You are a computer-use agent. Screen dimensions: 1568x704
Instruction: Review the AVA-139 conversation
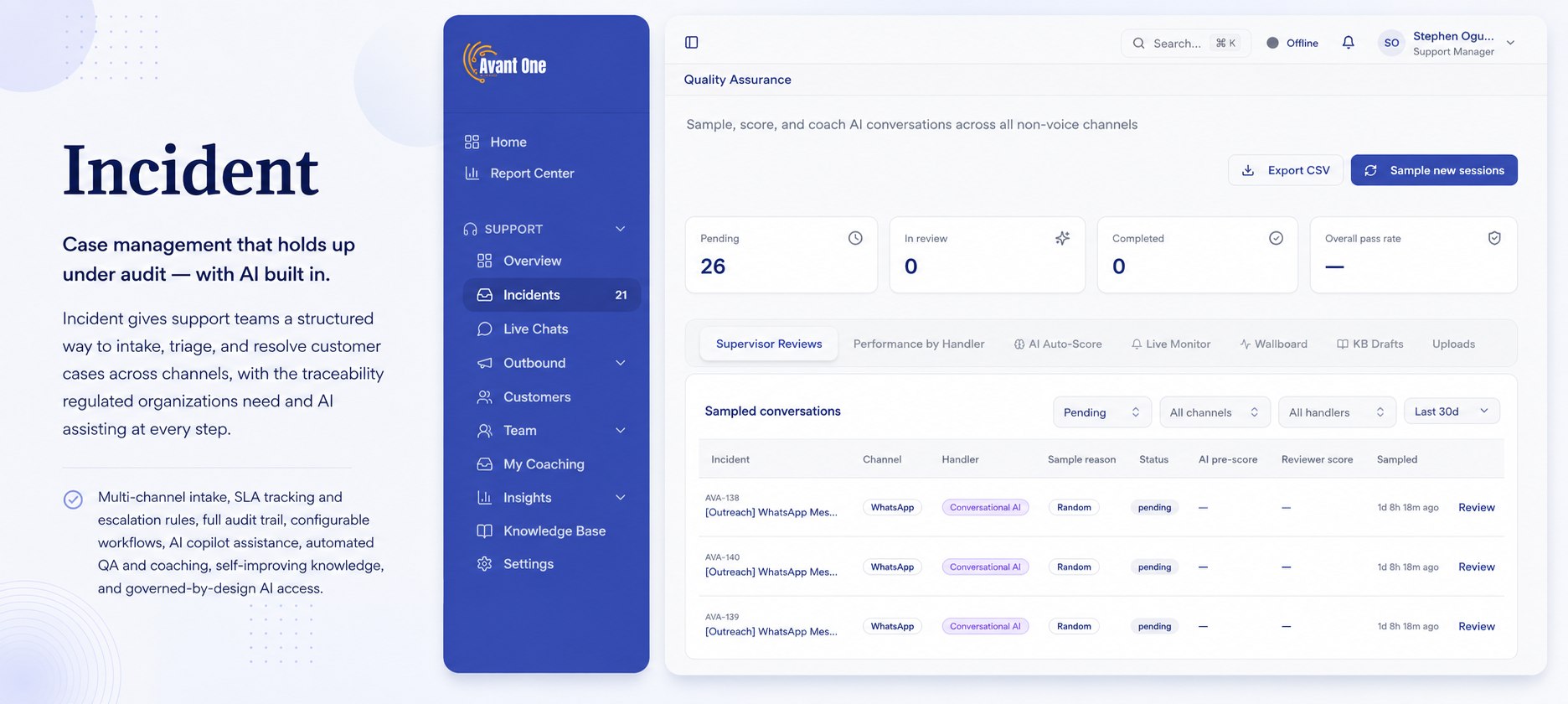[1477, 626]
